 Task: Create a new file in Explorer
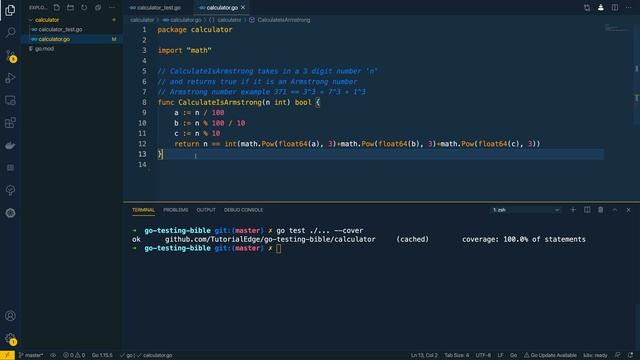pos(57,7)
